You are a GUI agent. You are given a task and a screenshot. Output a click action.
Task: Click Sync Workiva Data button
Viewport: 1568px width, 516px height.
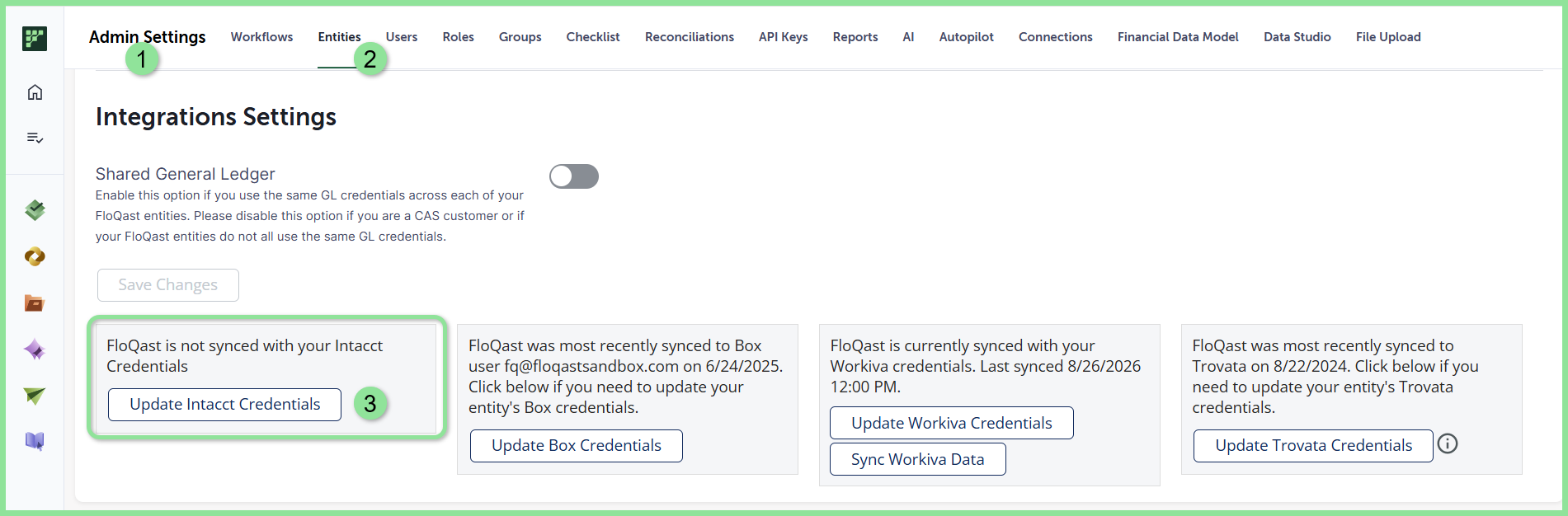tap(918, 459)
